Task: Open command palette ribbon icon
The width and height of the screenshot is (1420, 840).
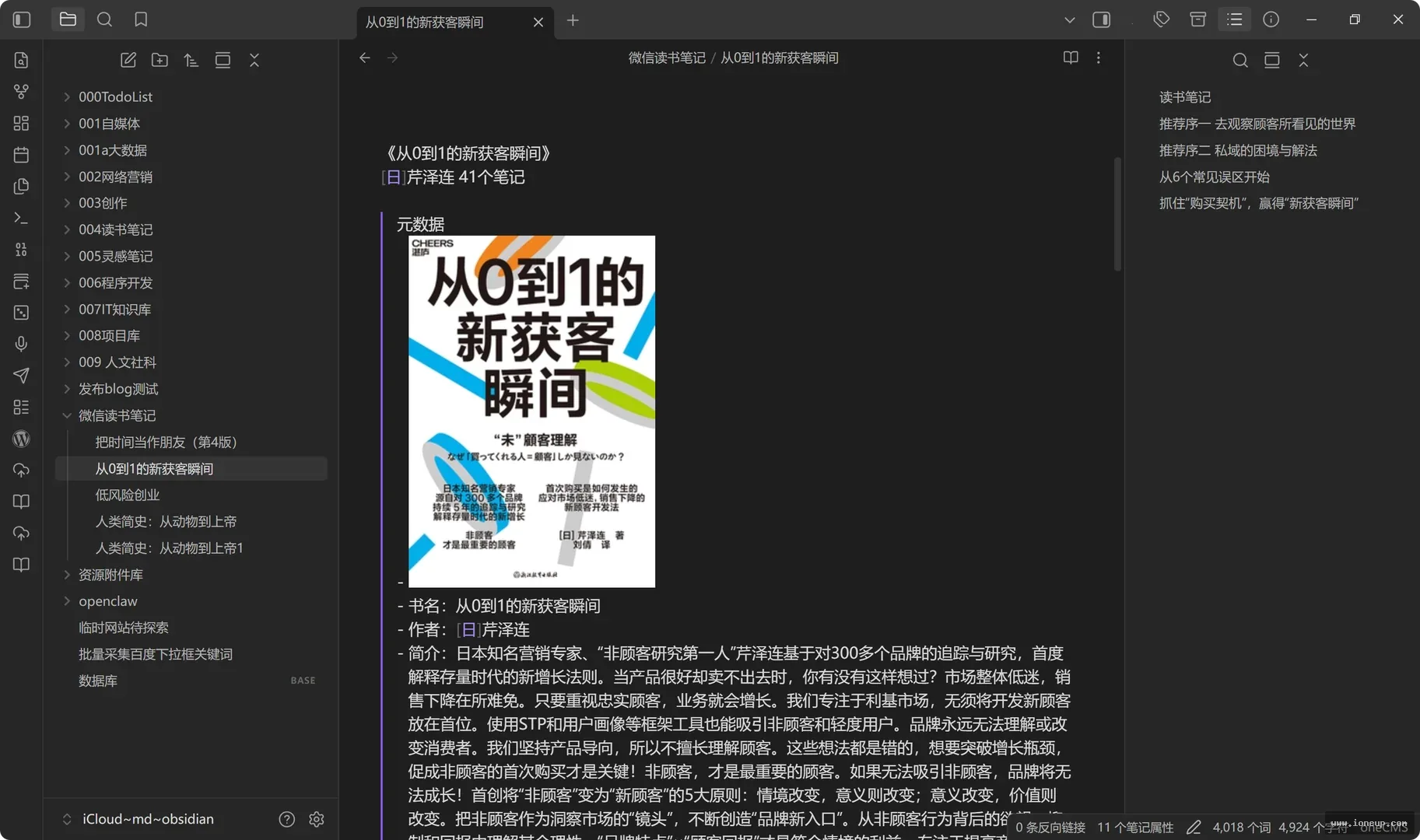Action: pyautogui.click(x=21, y=218)
